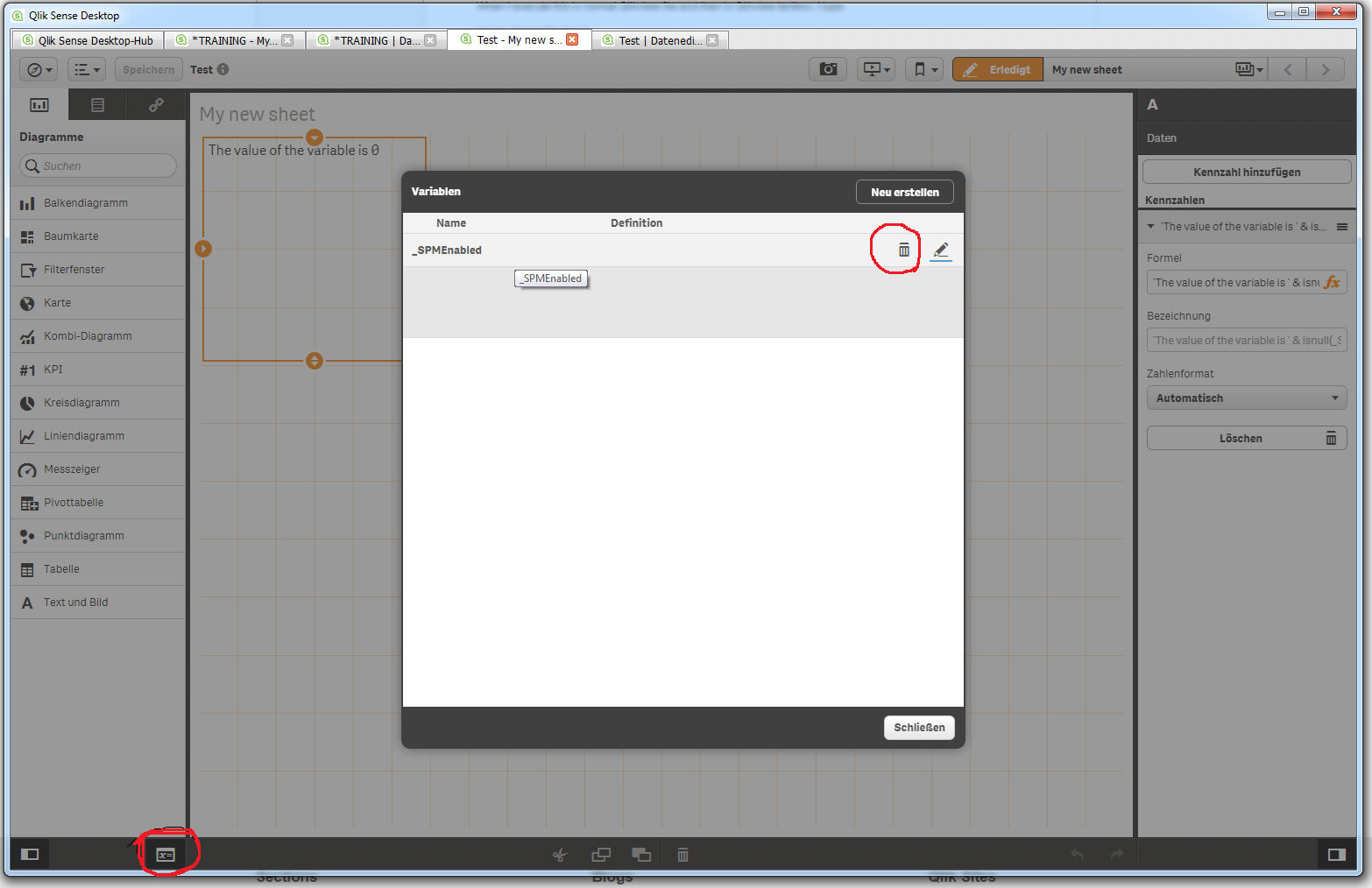Screen dimensions: 1372x888
Task: Toggle the left assets panel icon
Action: (30, 854)
